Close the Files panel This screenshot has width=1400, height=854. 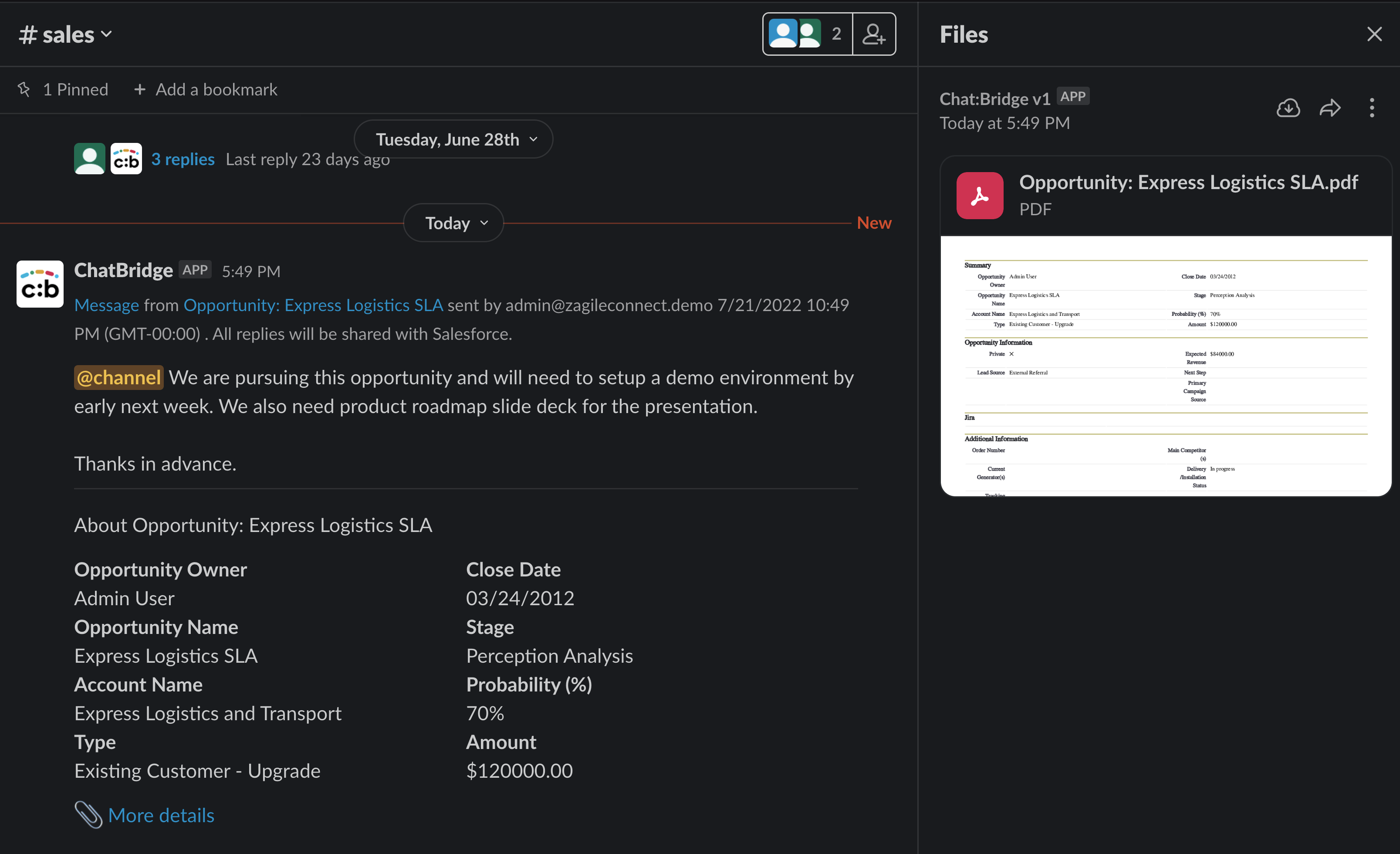pos(1374,34)
